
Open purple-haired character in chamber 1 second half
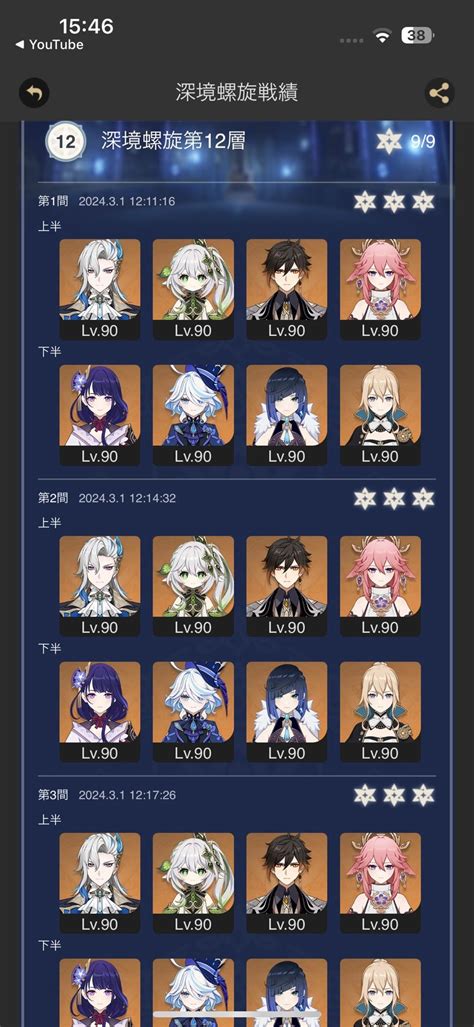pyautogui.click(x=100, y=415)
